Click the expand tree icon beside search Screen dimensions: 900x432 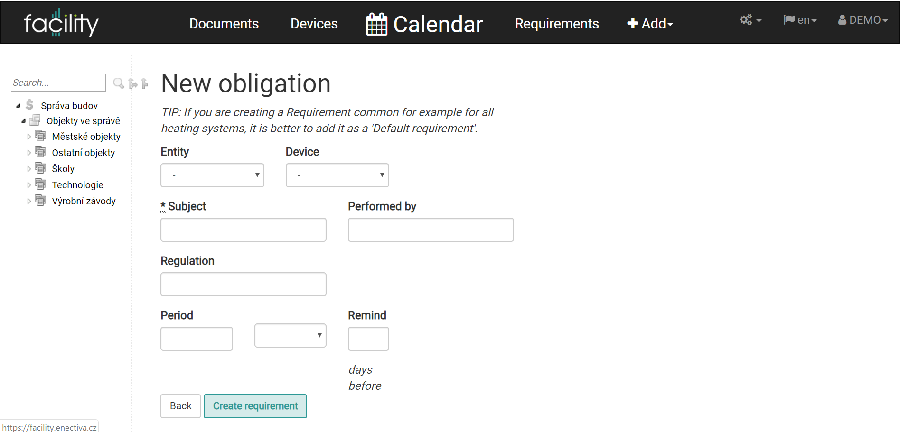[x=133, y=84]
